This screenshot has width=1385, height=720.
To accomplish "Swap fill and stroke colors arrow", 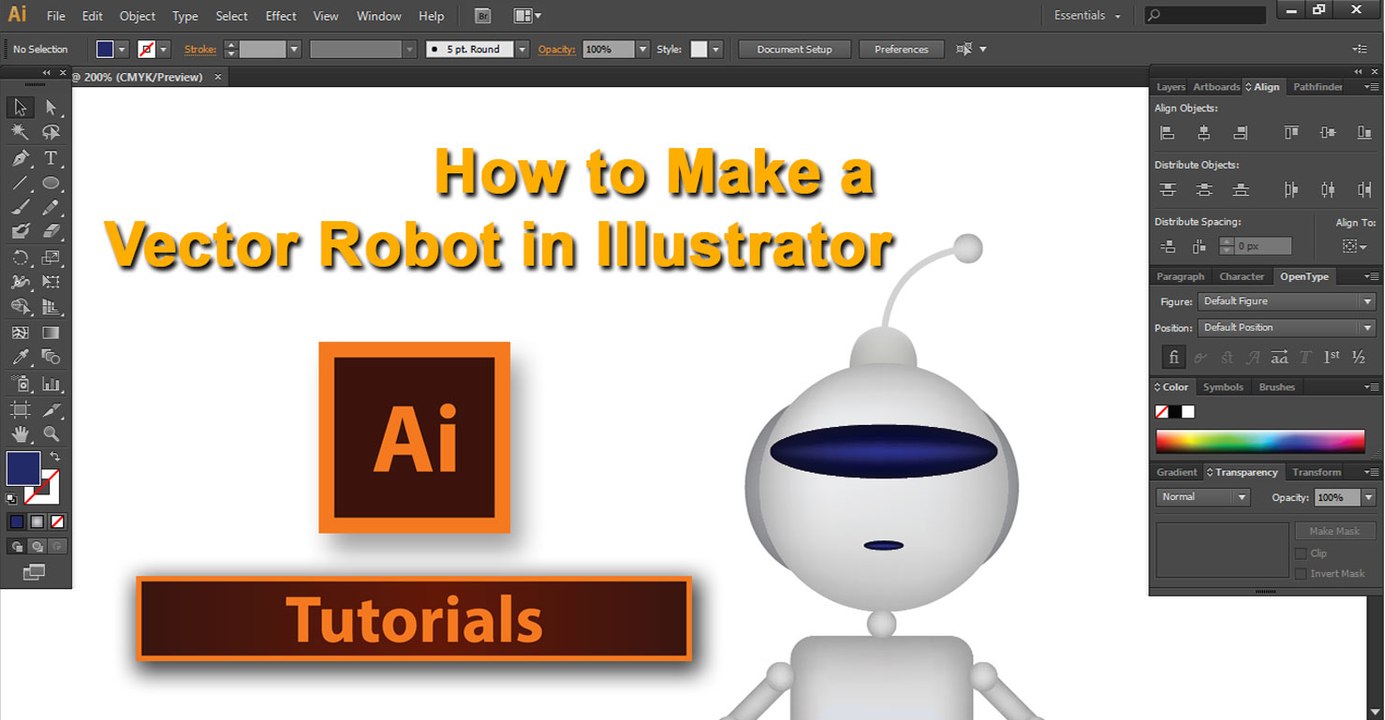I will (x=55, y=457).
